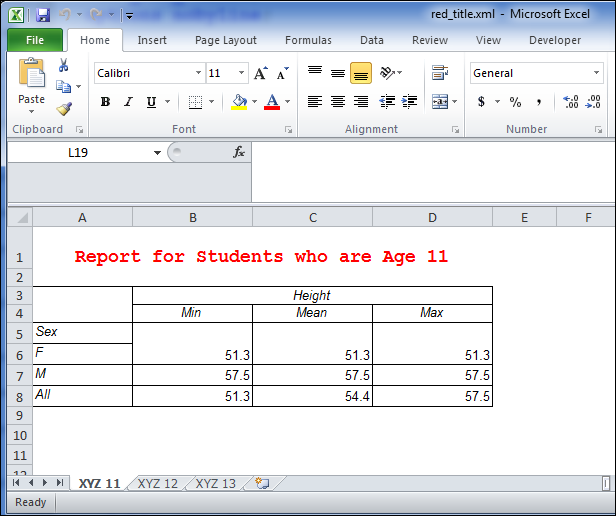Open the XYZ 12 sheet tab
Viewport: 616px width, 516px height.
(158, 484)
